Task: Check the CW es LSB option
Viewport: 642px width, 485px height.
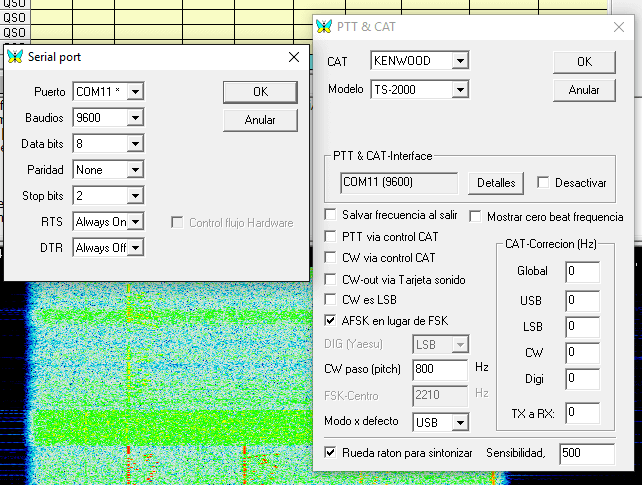Action: (x=330, y=299)
